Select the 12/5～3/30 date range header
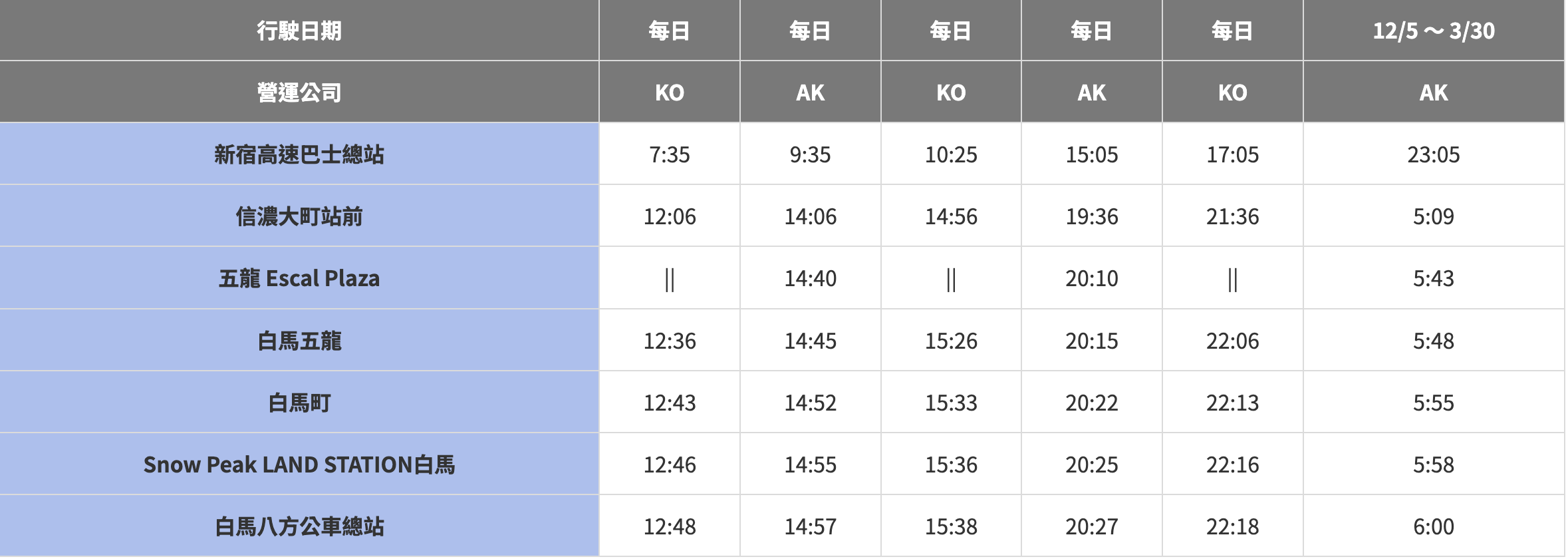 [1433, 31]
